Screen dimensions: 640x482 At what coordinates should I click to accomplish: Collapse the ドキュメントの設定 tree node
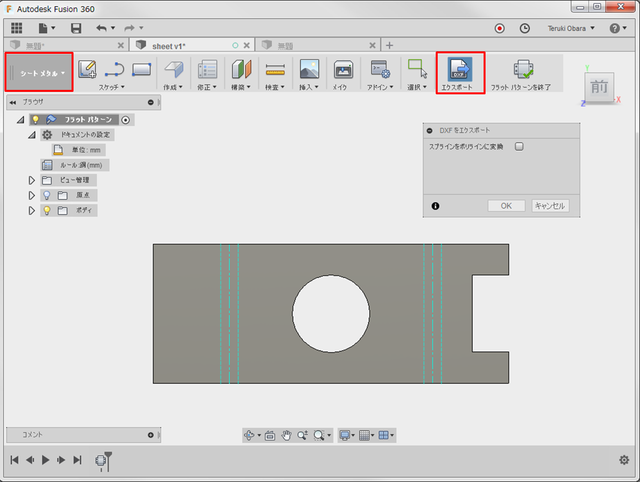(31, 135)
